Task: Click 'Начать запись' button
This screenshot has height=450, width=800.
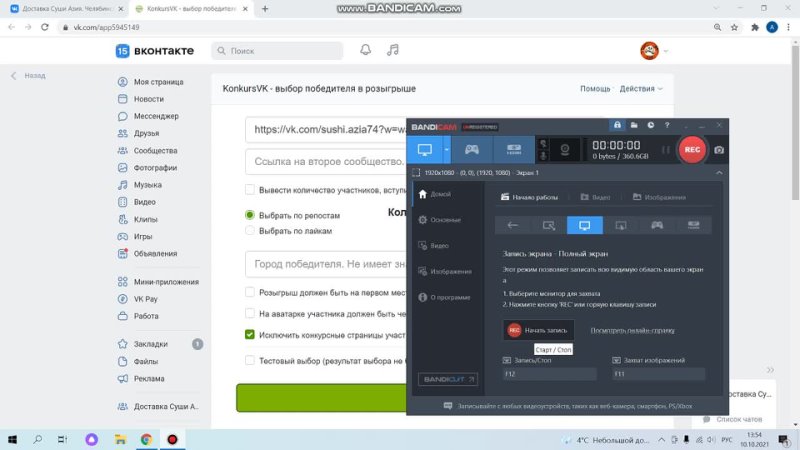Action: [538, 330]
